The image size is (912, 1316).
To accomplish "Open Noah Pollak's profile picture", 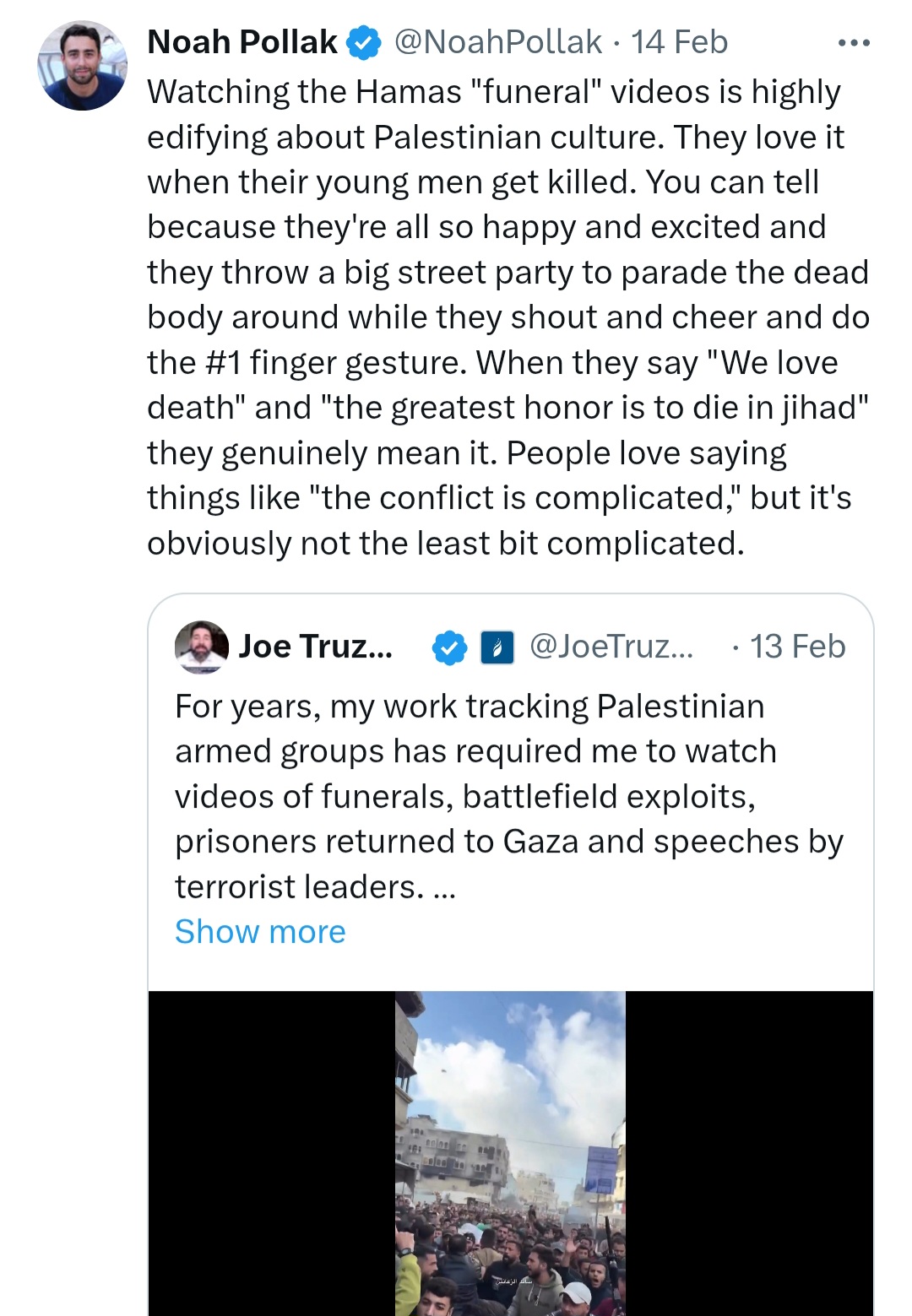I will (x=82, y=66).
